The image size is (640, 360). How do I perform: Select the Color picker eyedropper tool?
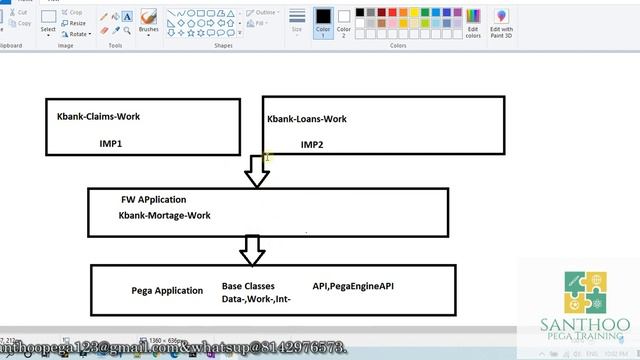point(116,31)
